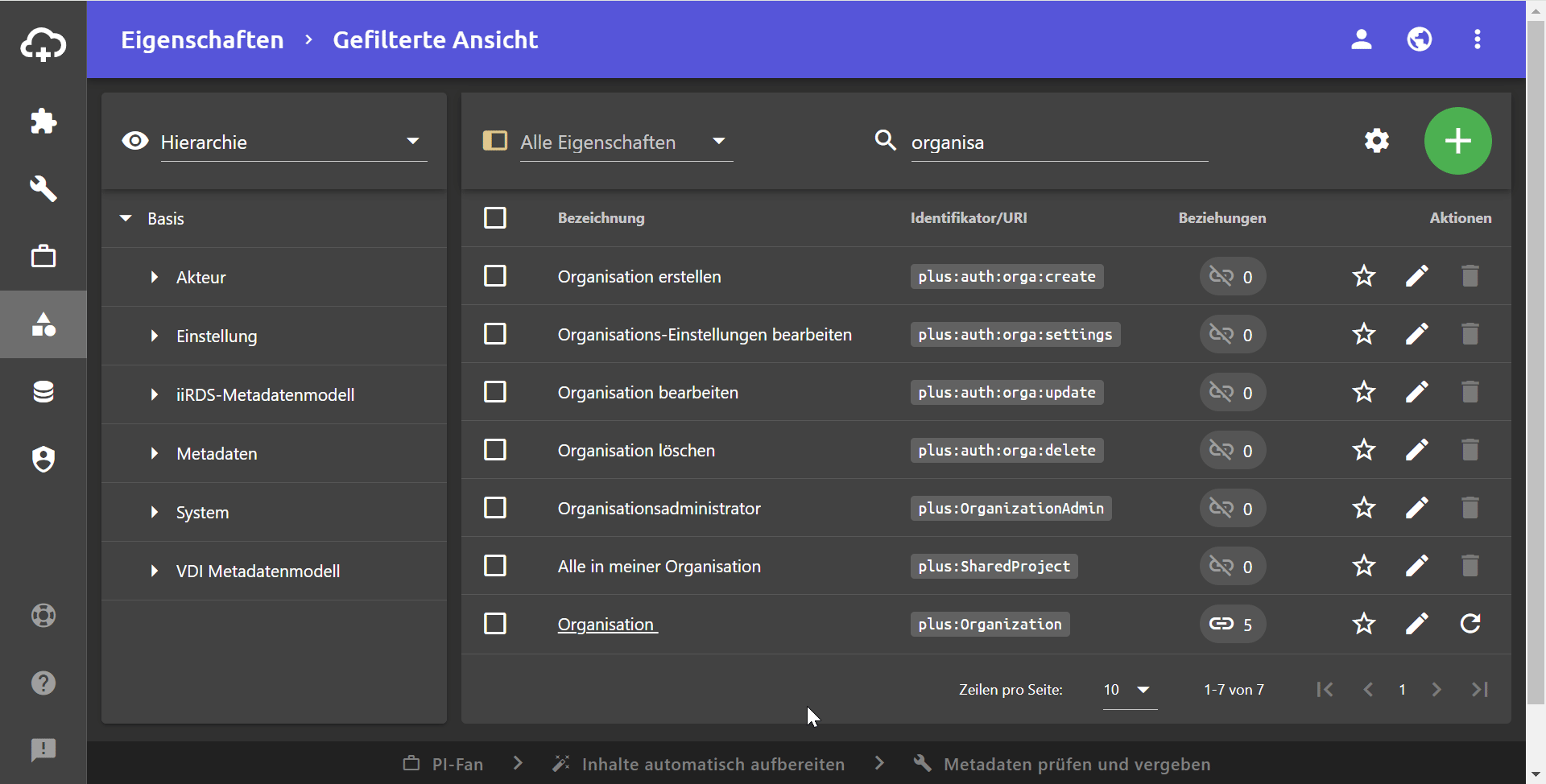This screenshot has width=1546, height=784.
Task: Click the 5 relations chip for plus:Organization
Action: (1233, 624)
